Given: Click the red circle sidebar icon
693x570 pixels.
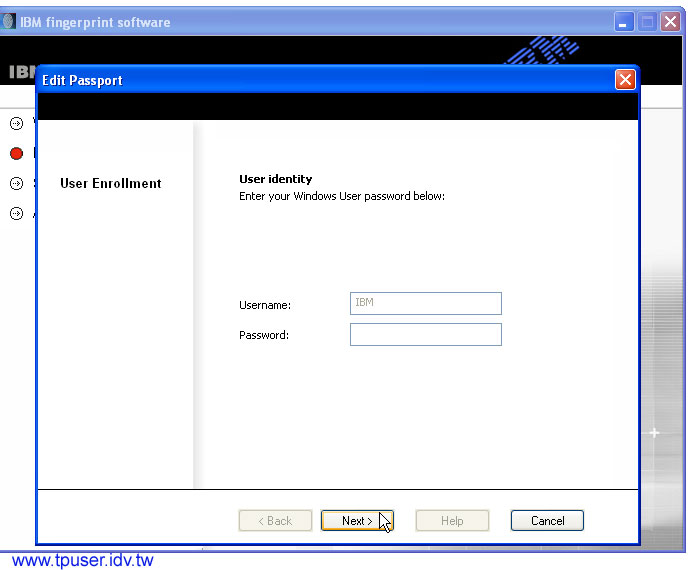Looking at the screenshot, I should click(16, 153).
